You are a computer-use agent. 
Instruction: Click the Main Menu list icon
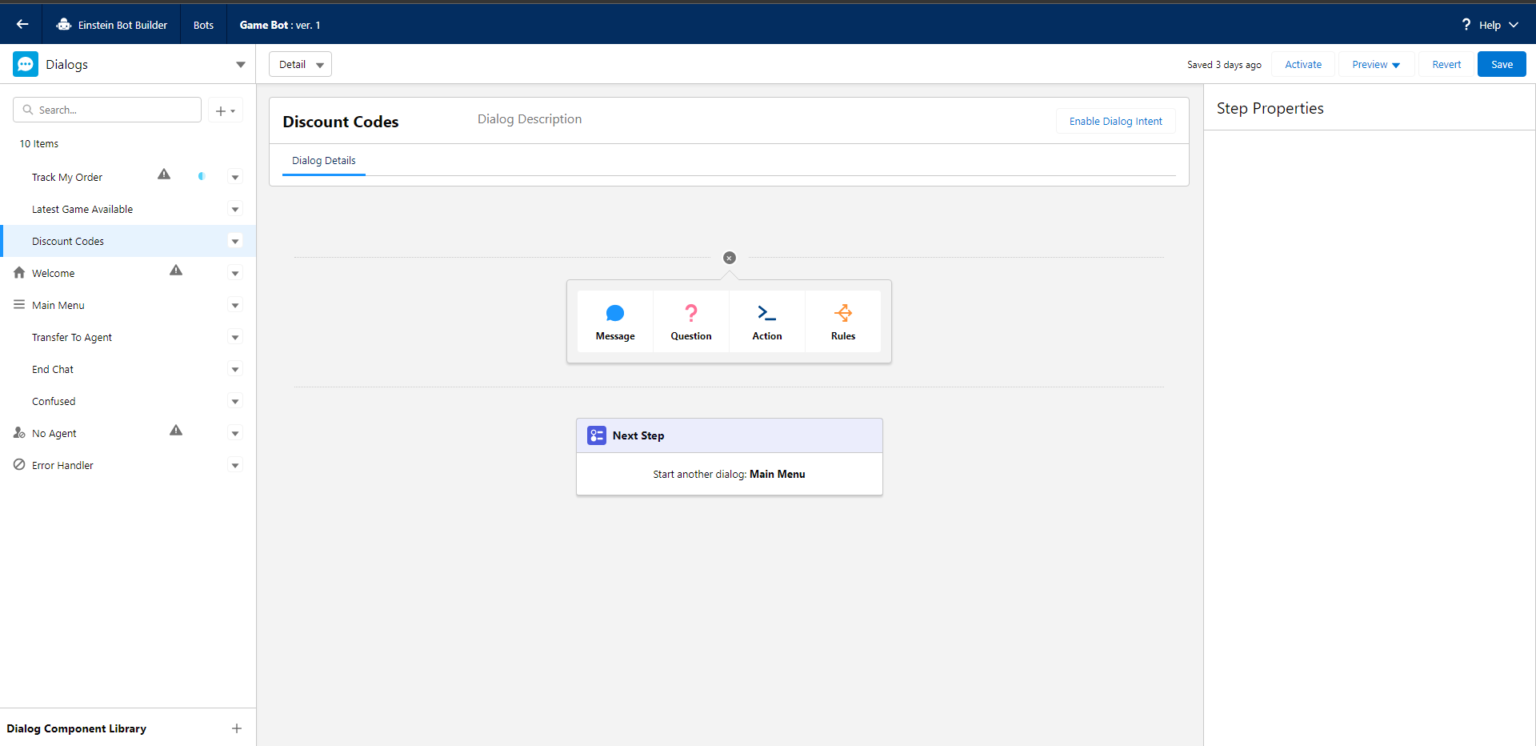18,304
